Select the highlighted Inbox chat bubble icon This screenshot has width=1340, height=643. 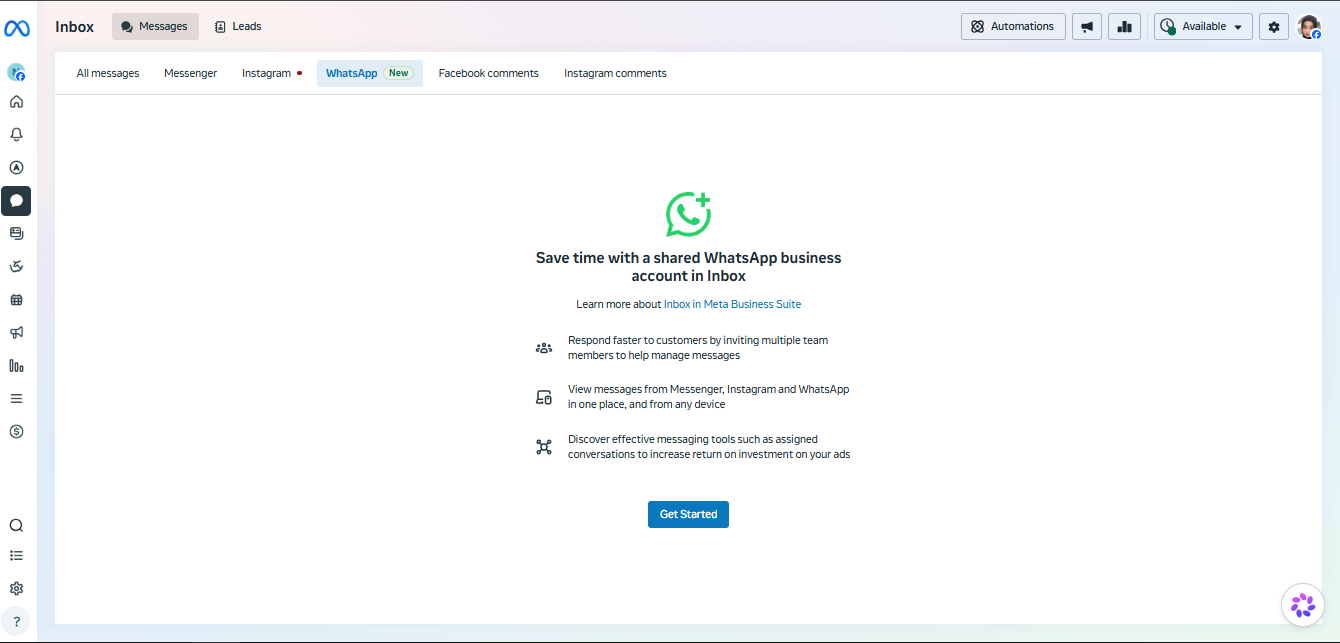coord(16,201)
